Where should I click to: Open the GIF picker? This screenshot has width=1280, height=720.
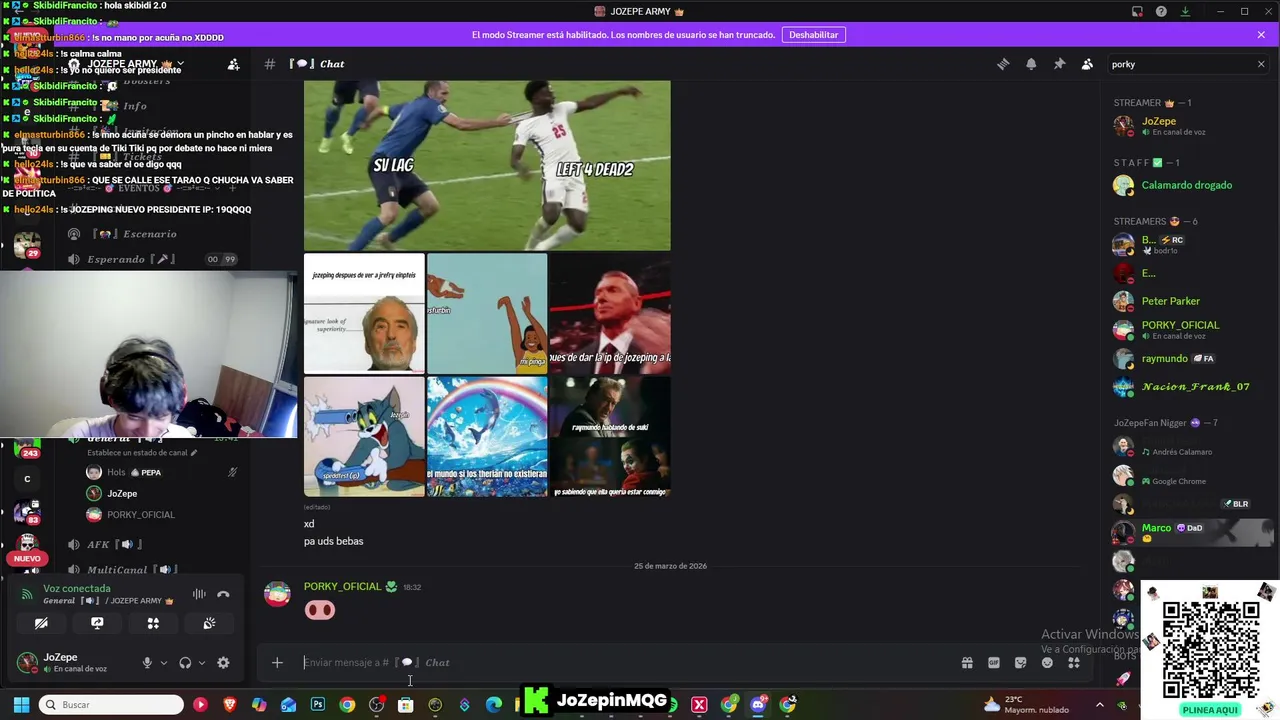(x=994, y=662)
